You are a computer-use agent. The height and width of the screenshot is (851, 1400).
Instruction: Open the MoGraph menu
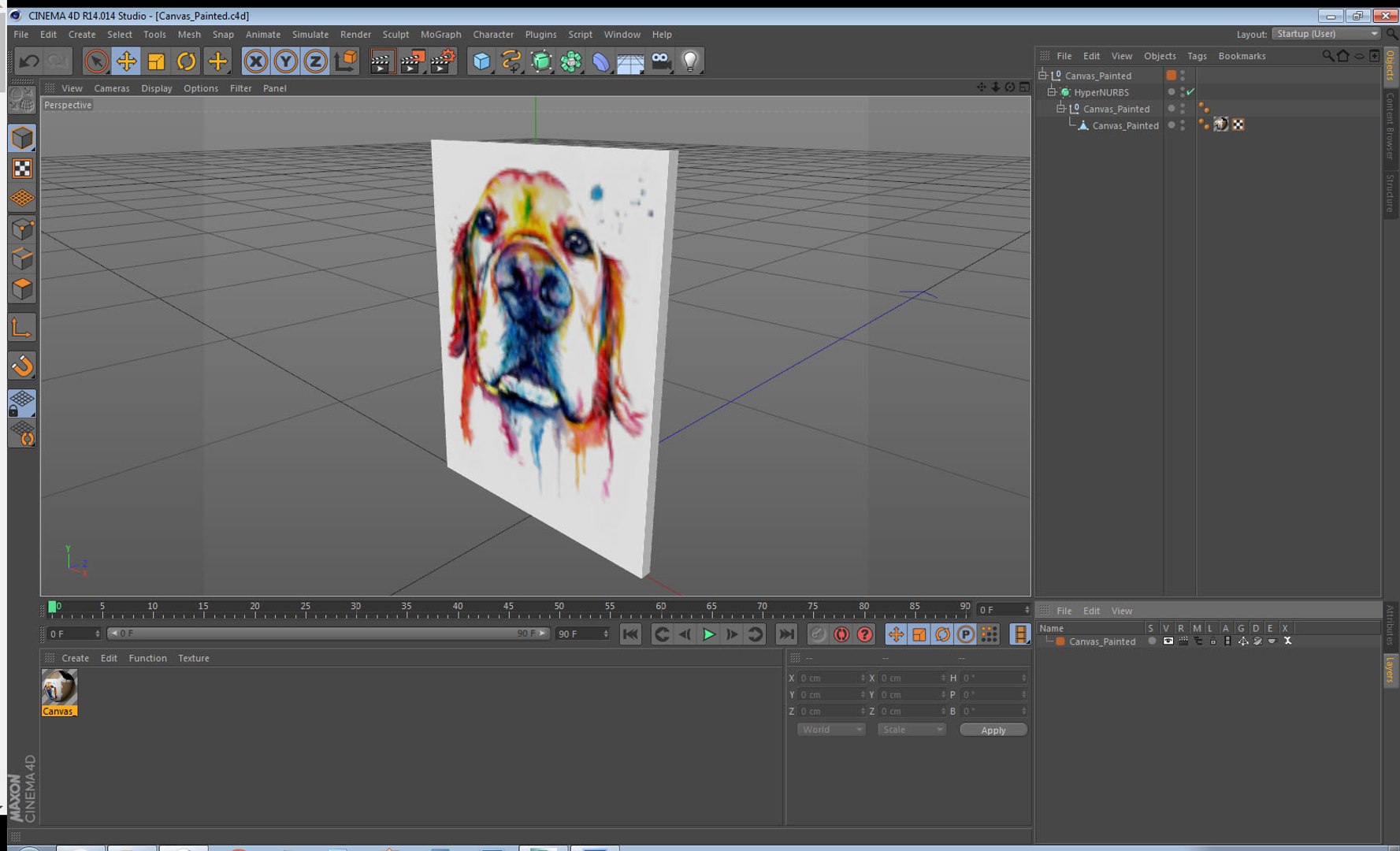(441, 35)
